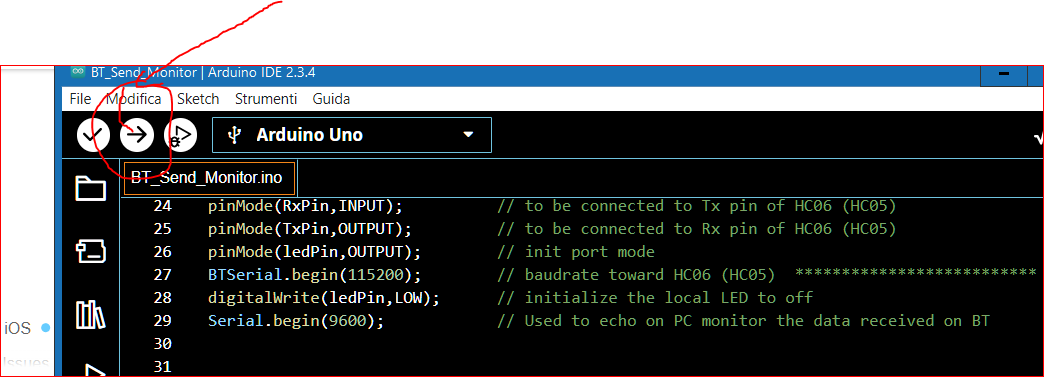This screenshot has height=377, width=1044.
Task: Open the Library Manager books icon
Action: coord(91,314)
